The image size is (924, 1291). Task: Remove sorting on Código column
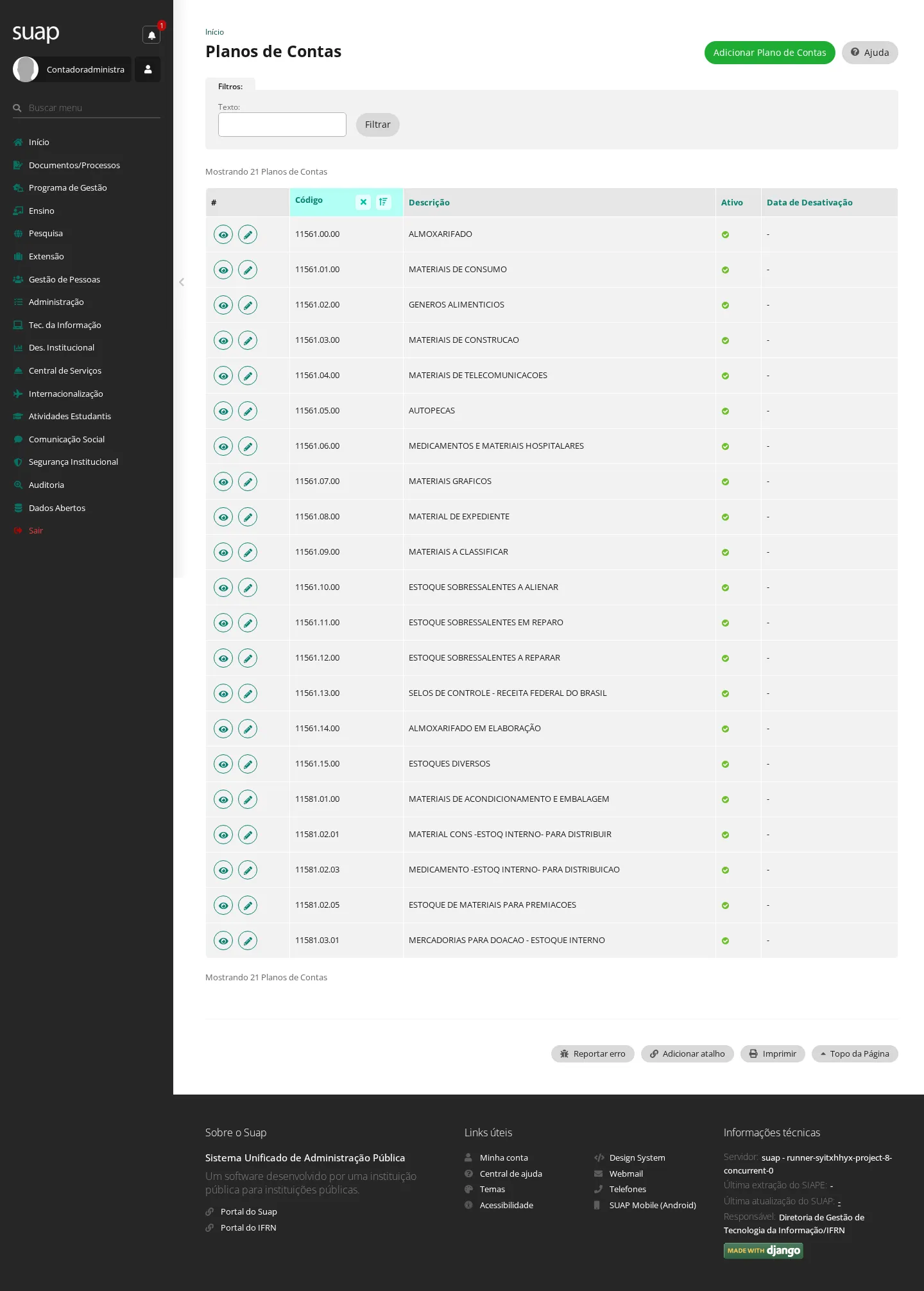[363, 202]
